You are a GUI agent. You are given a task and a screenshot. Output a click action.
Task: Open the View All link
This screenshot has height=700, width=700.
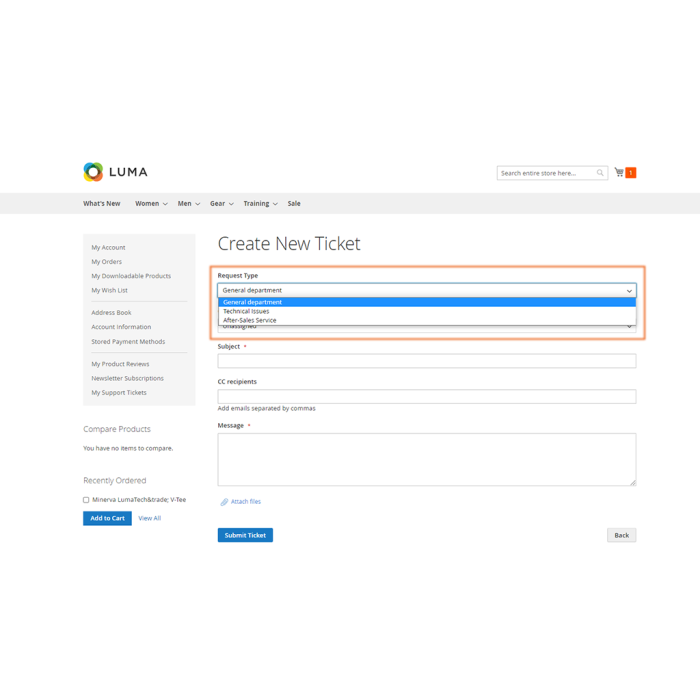point(149,518)
